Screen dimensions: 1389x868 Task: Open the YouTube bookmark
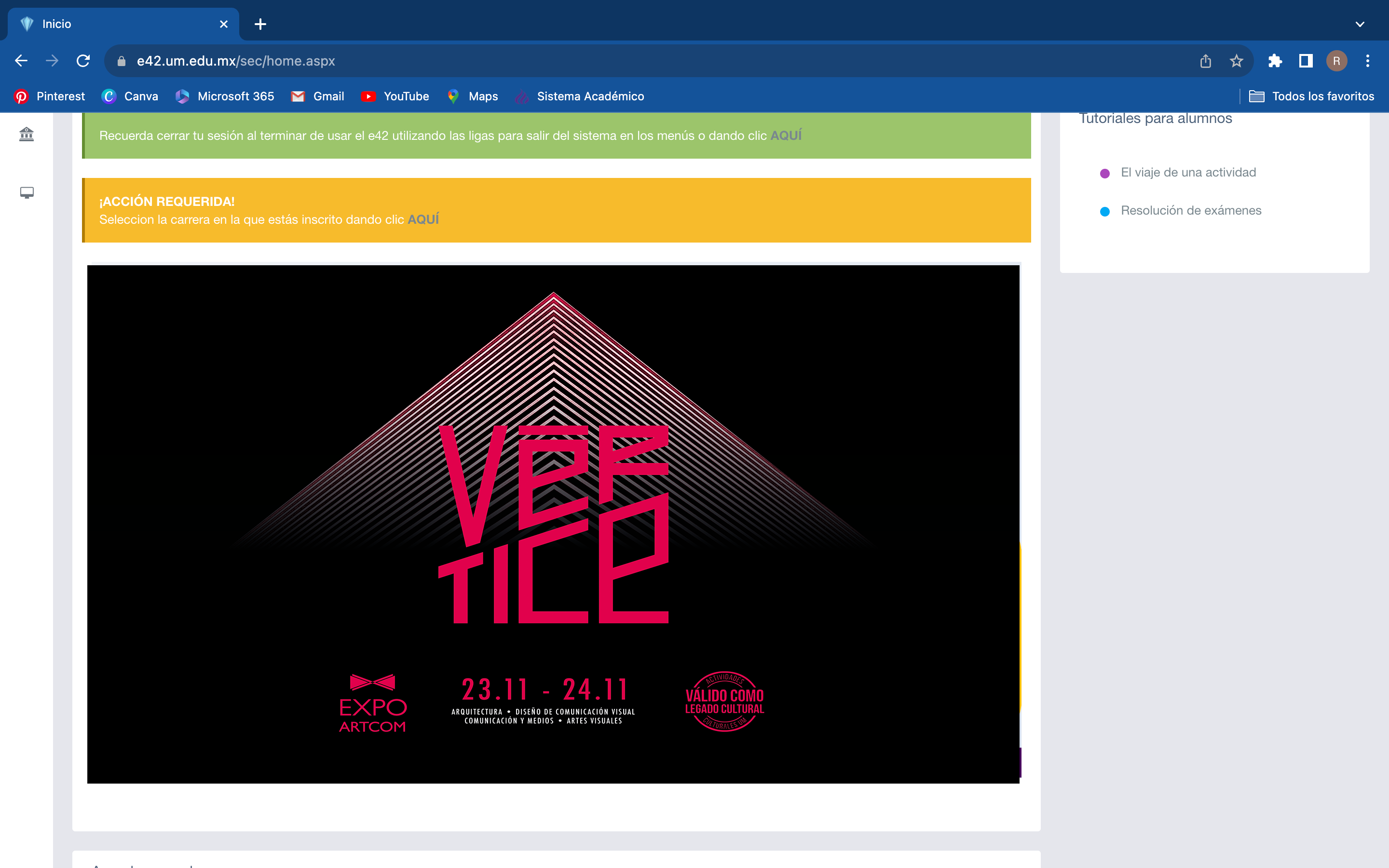(395, 96)
